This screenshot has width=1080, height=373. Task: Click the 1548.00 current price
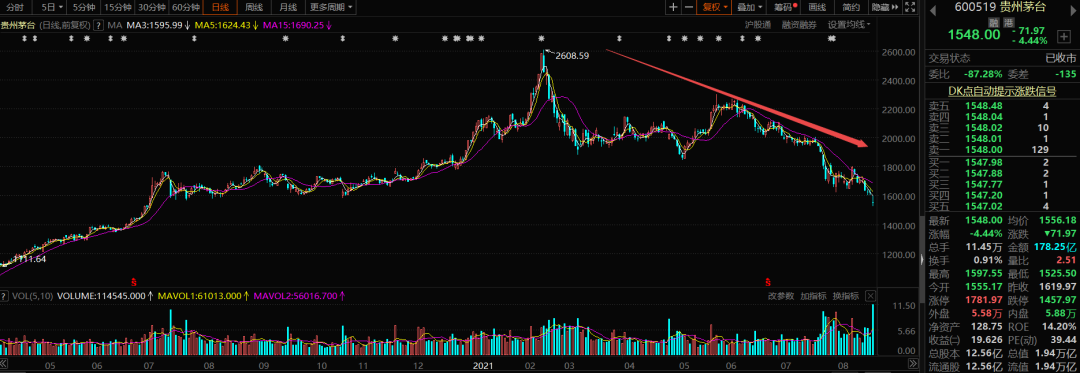(x=975, y=35)
